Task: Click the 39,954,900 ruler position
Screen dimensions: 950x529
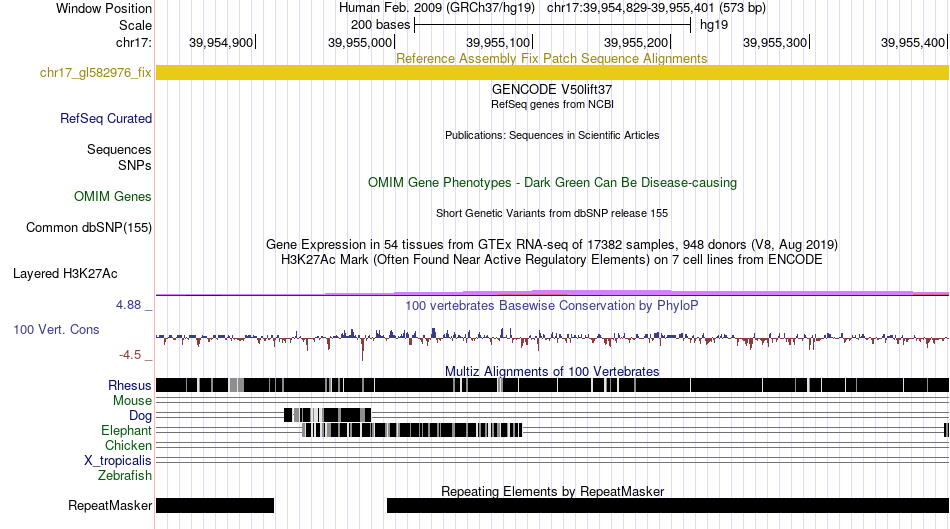Action: coord(221,42)
